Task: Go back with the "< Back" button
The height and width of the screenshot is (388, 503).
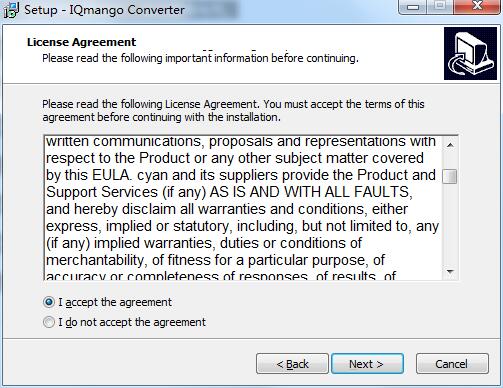Action: (x=292, y=364)
